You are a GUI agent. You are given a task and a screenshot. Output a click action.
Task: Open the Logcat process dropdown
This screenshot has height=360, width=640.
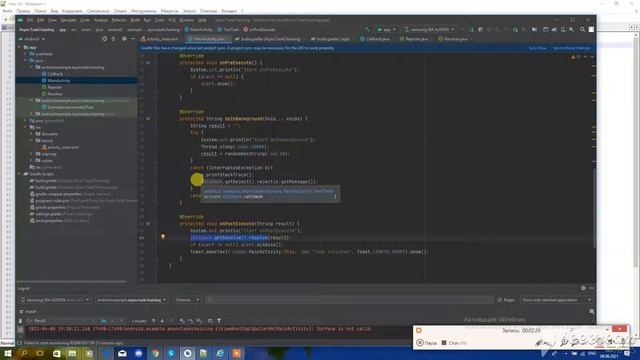(131, 300)
